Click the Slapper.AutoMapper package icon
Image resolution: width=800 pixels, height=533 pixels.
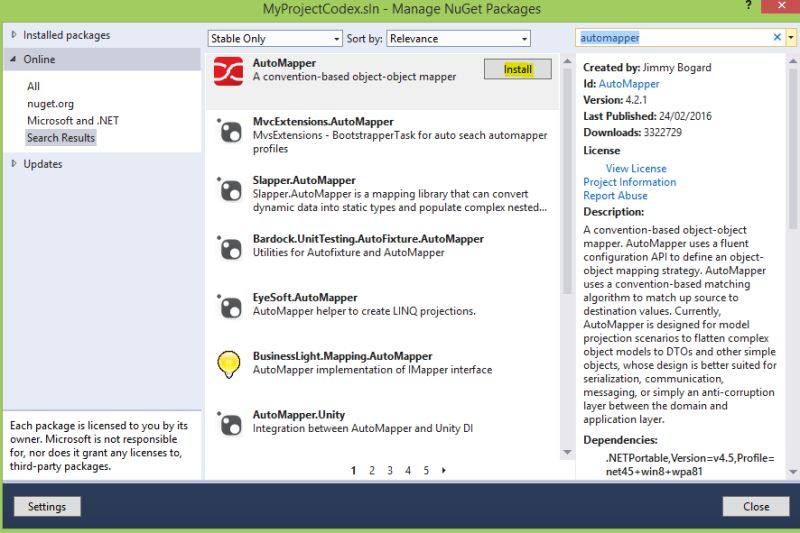click(230, 190)
